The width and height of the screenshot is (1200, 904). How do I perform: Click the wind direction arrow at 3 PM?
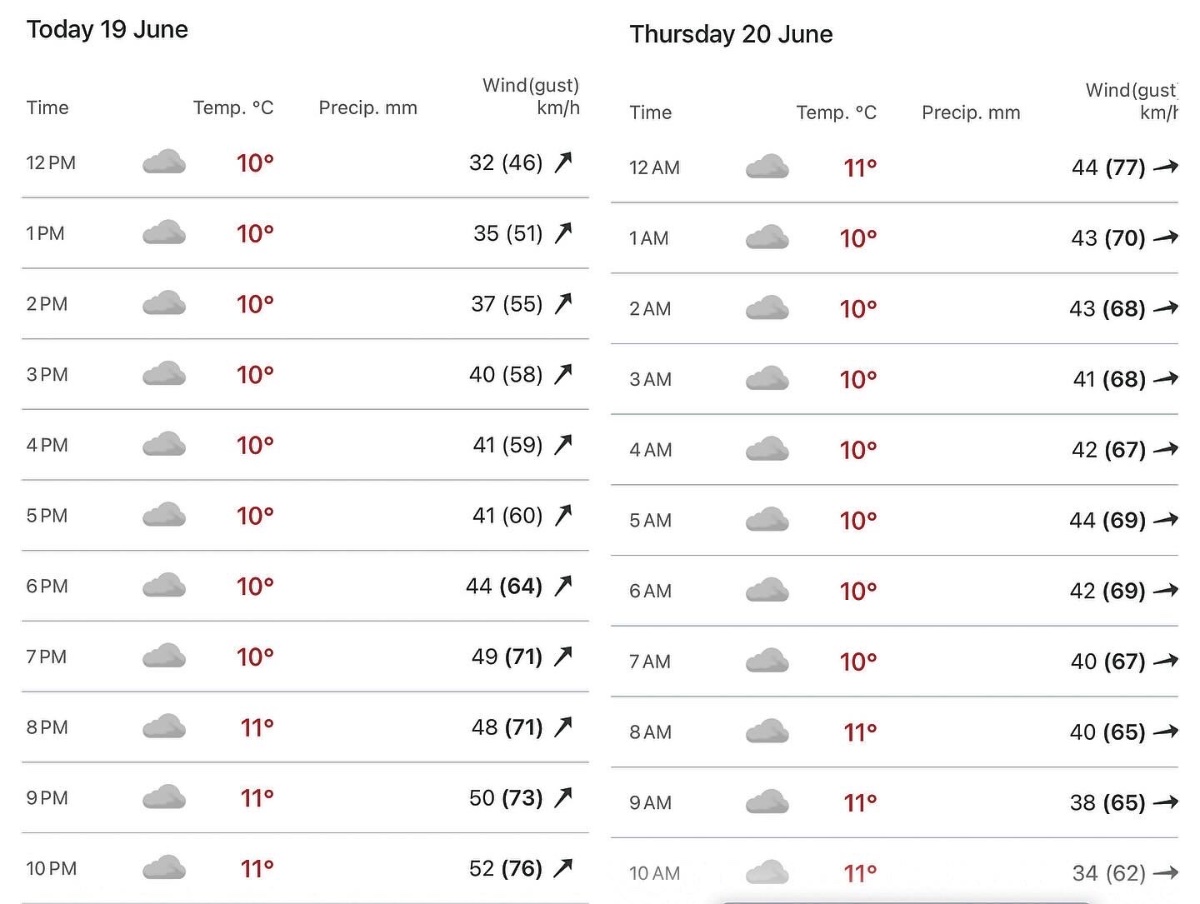(x=564, y=374)
